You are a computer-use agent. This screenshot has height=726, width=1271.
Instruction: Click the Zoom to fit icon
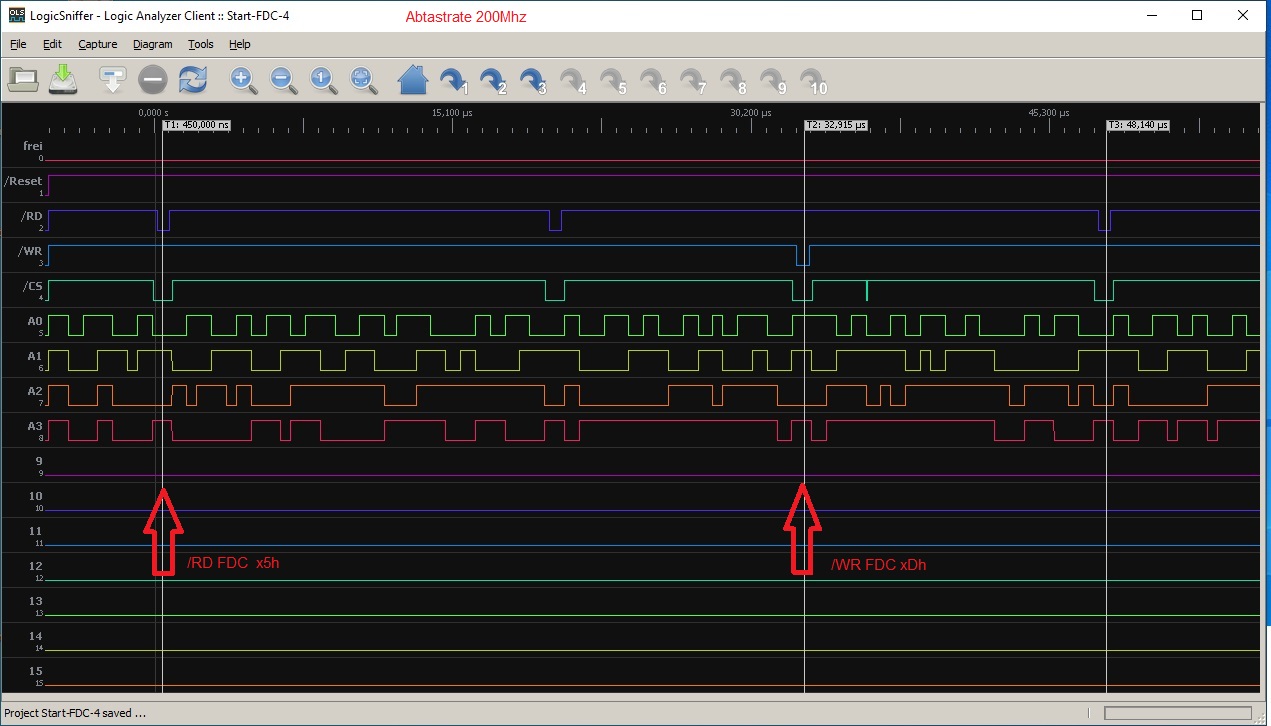363,79
